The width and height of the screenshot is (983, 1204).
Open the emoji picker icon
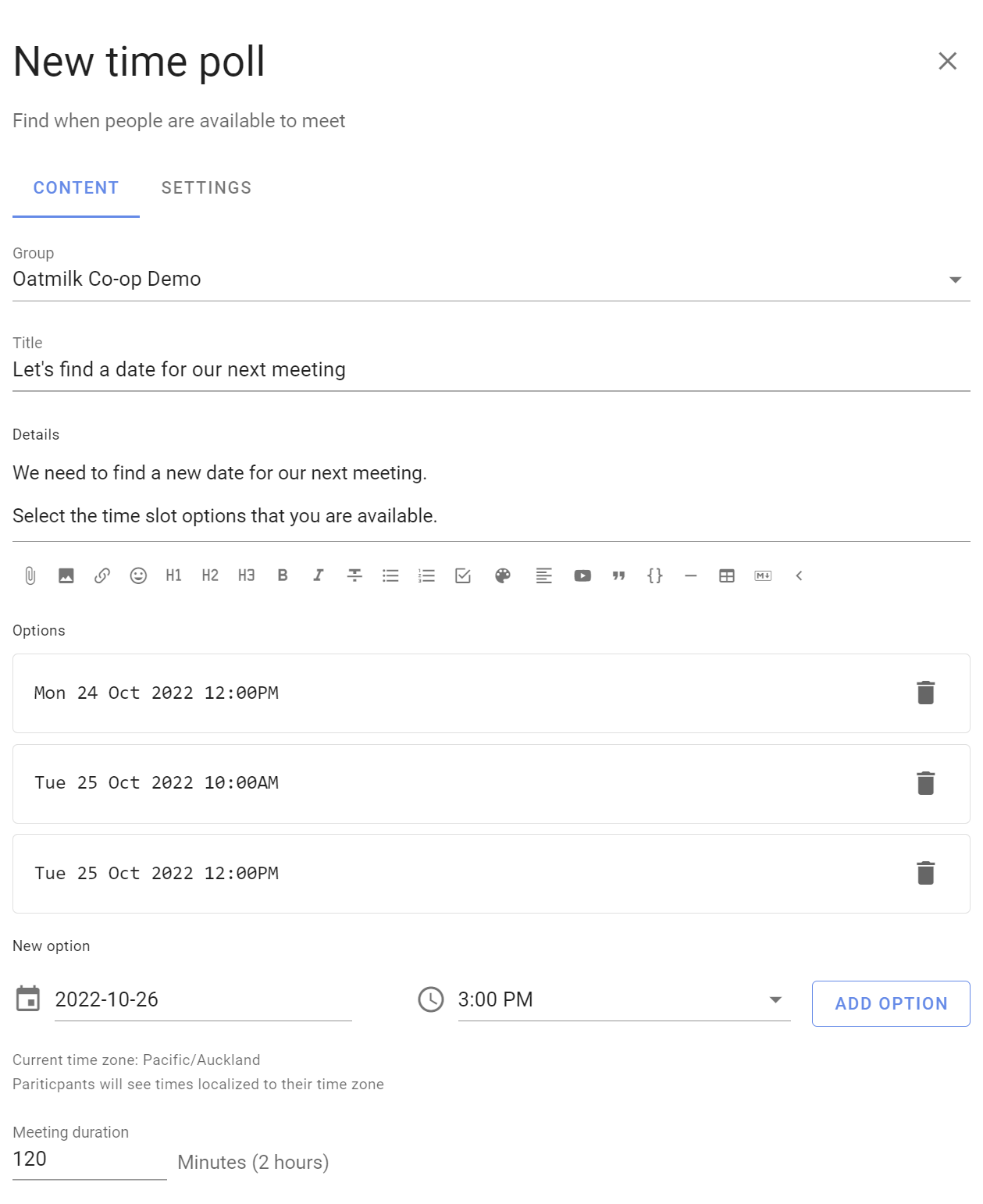click(138, 575)
